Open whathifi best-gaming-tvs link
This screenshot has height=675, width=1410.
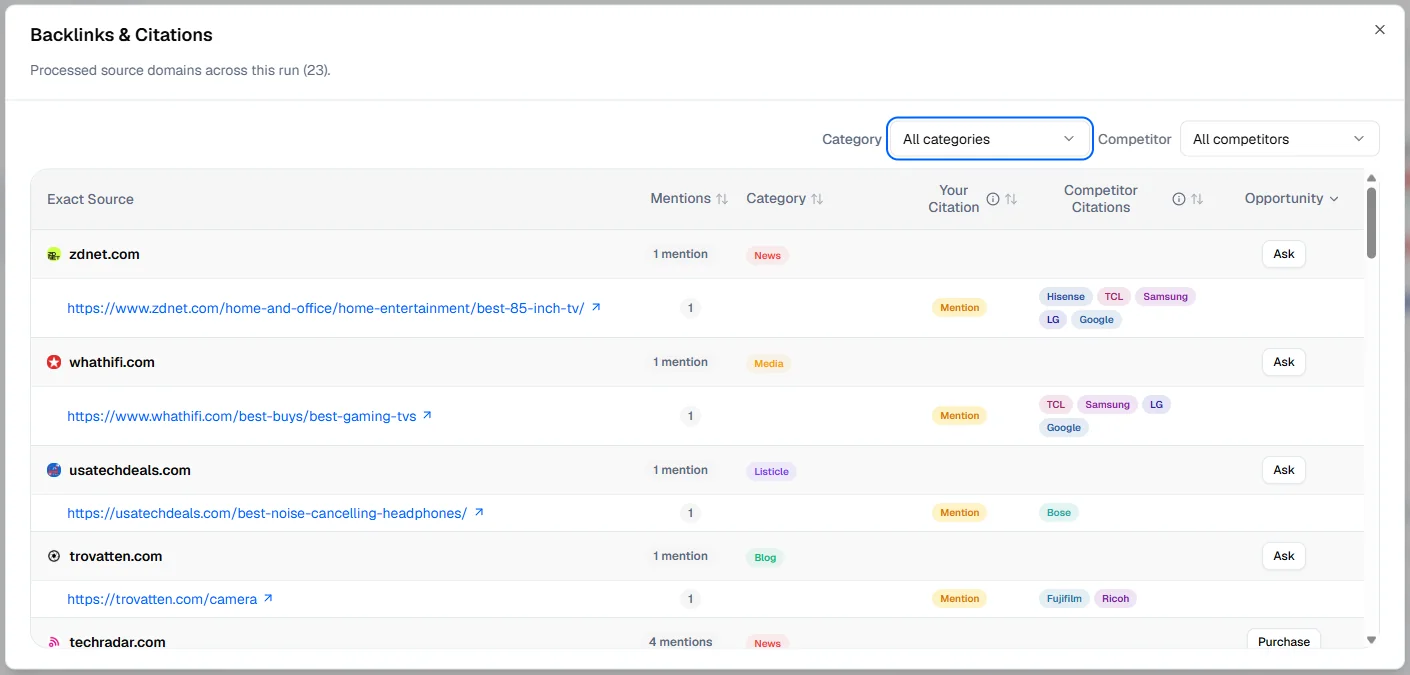(242, 416)
